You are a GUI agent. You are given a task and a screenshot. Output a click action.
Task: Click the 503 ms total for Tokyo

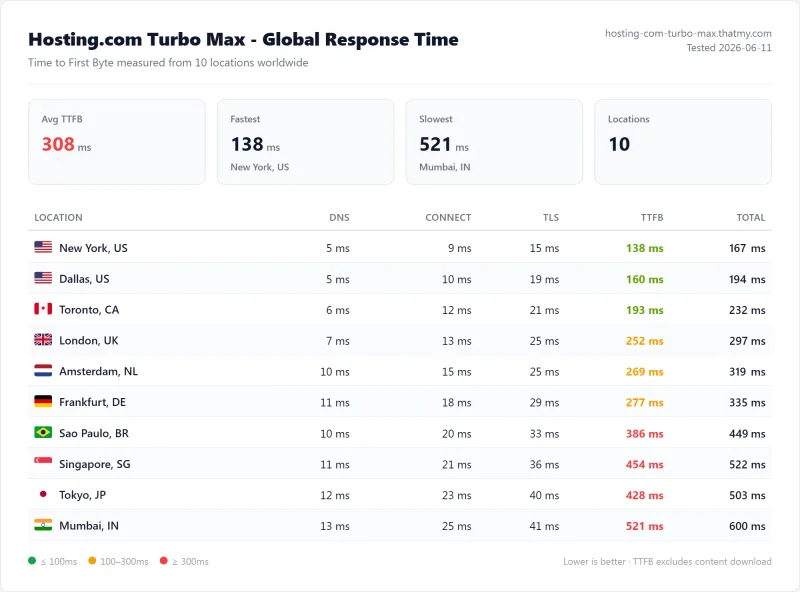[x=747, y=495]
